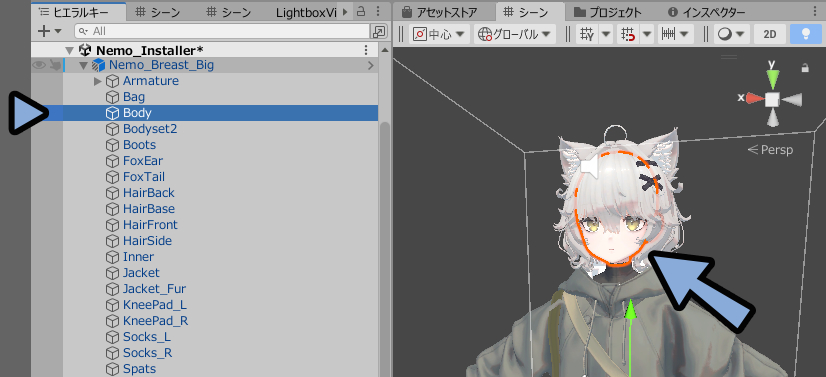Expand the Armature tree item

pyautogui.click(x=97, y=81)
